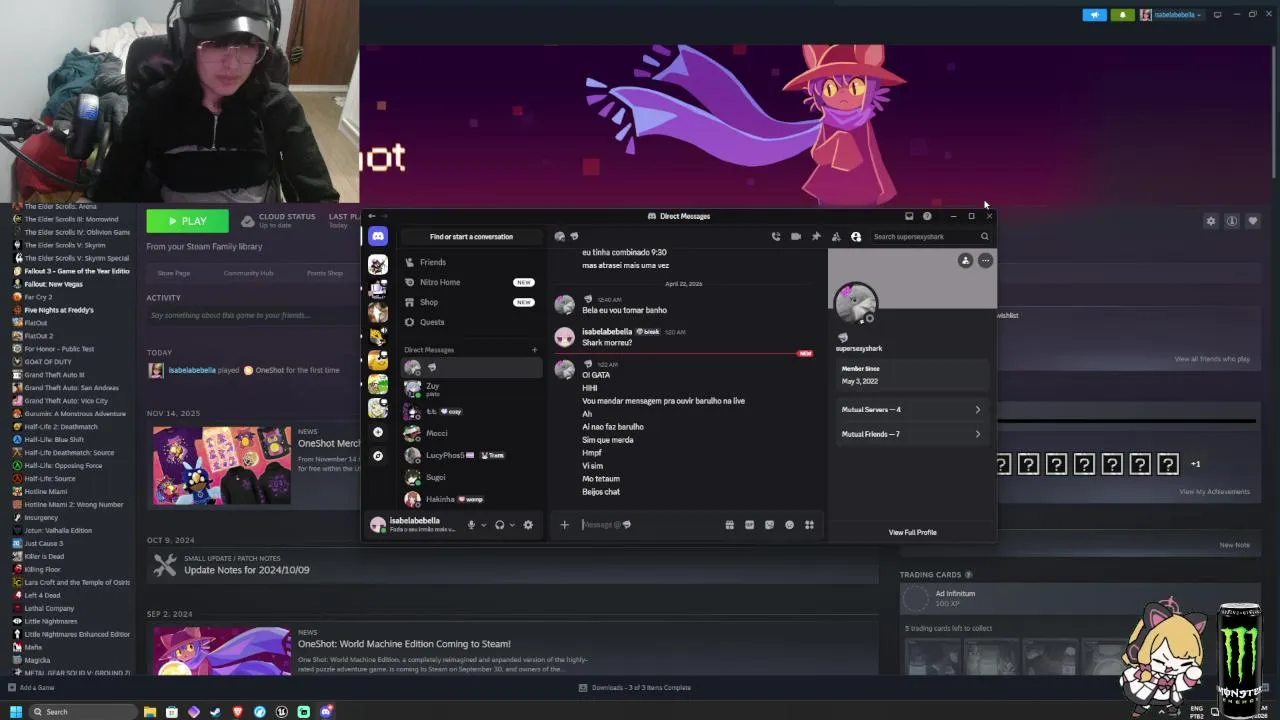This screenshot has height=720, width=1280.
Task: Open the Sugoi direct message
Action: pos(470,477)
